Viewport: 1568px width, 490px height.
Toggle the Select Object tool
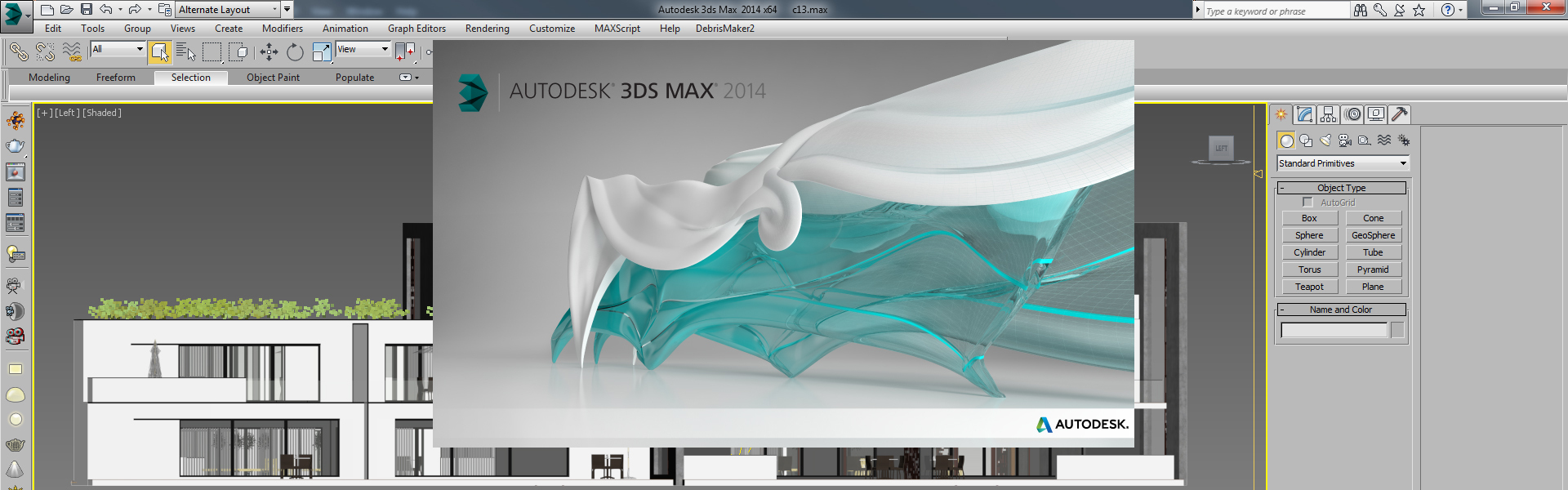[160, 52]
